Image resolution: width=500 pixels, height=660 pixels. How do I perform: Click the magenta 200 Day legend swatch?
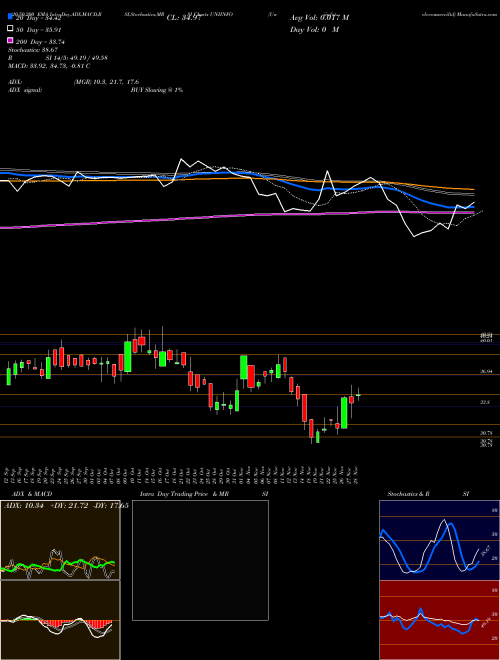coord(11,40)
